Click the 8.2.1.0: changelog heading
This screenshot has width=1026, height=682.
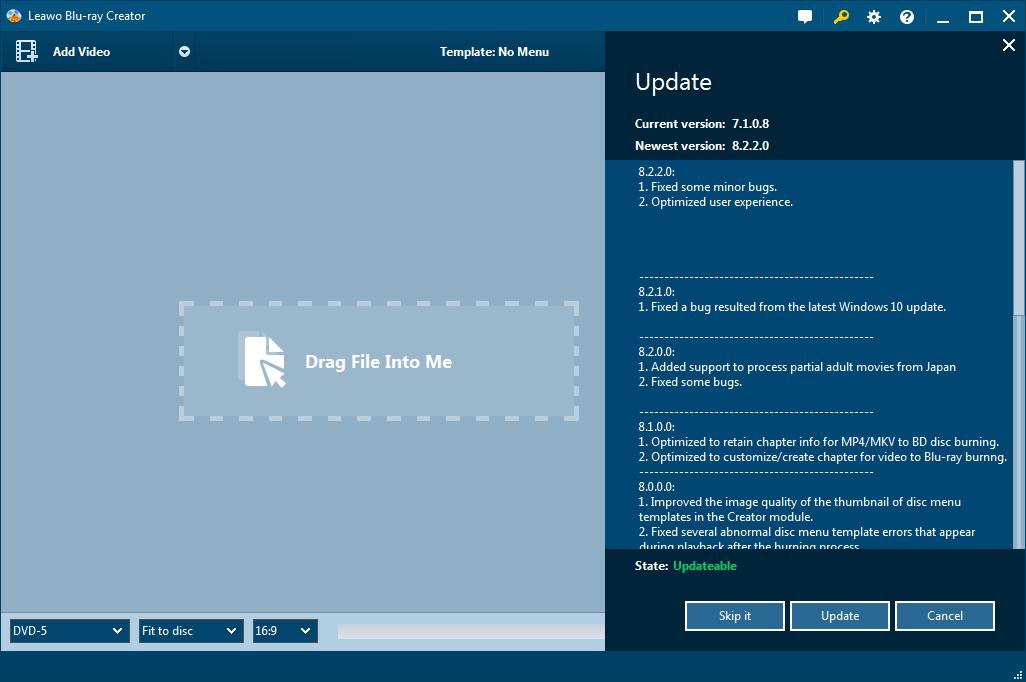656,292
